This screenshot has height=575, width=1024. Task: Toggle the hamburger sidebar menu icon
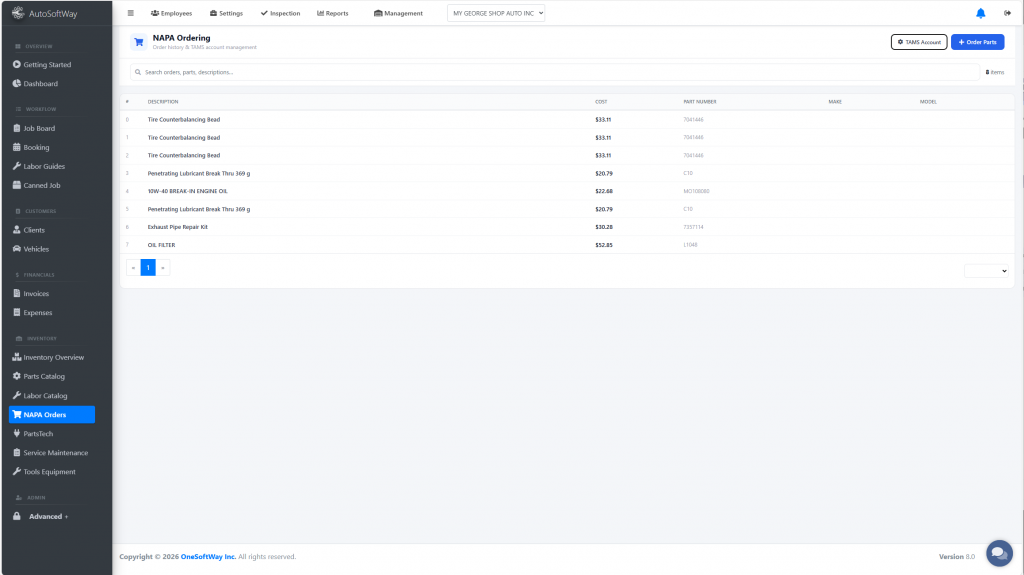coord(130,13)
